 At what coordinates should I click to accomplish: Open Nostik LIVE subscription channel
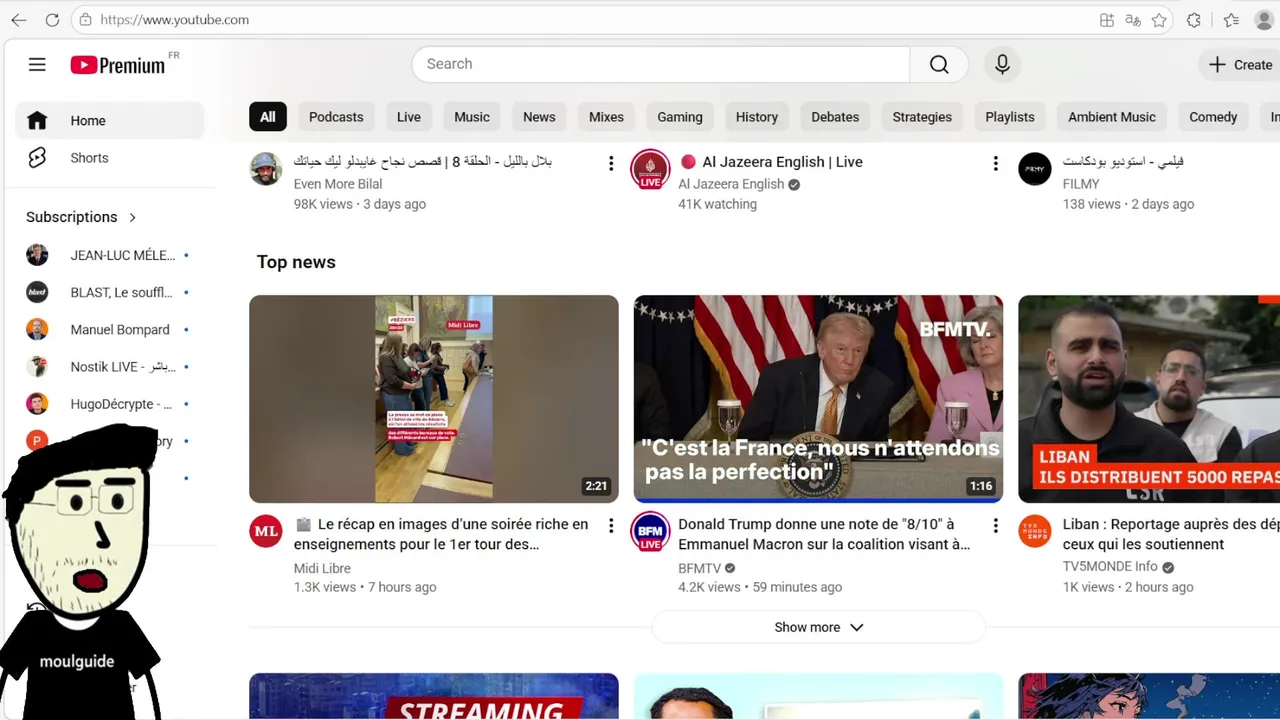point(110,366)
